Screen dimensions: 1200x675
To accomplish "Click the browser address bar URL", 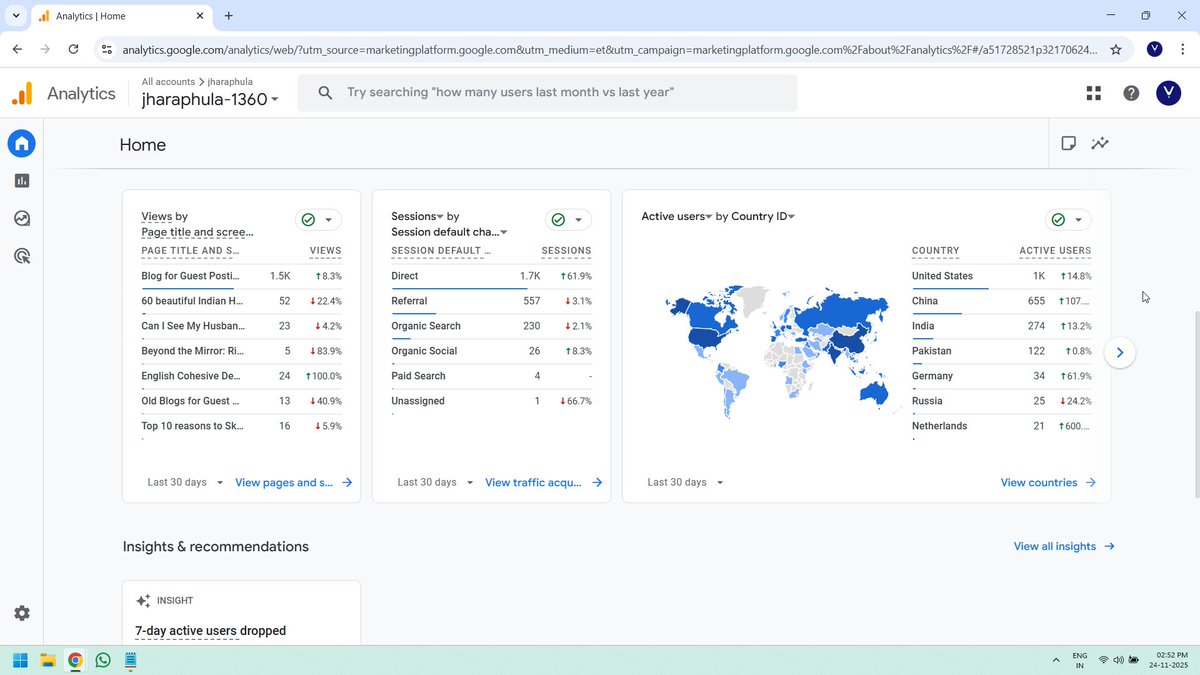I will click(608, 49).
